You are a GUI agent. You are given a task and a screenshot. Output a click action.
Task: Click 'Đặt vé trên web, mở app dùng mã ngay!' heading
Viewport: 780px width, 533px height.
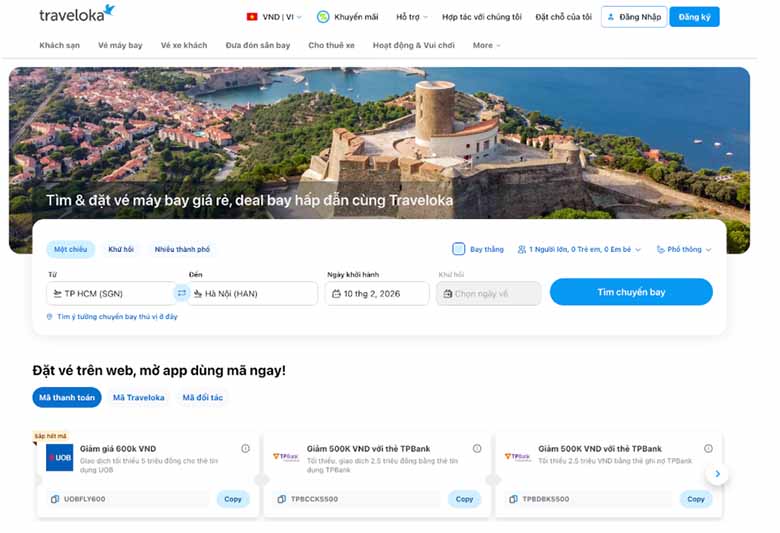tap(159, 371)
